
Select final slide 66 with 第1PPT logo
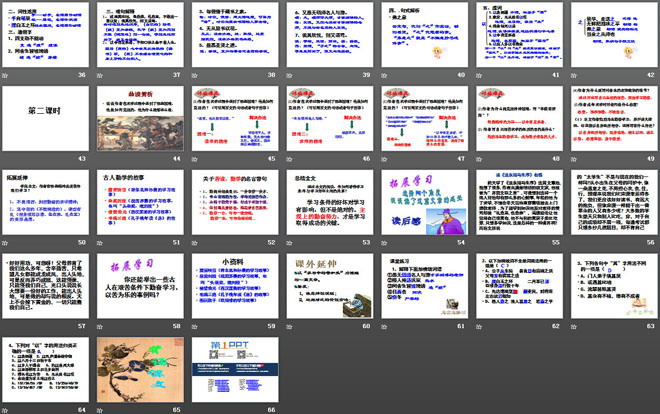[235, 368]
